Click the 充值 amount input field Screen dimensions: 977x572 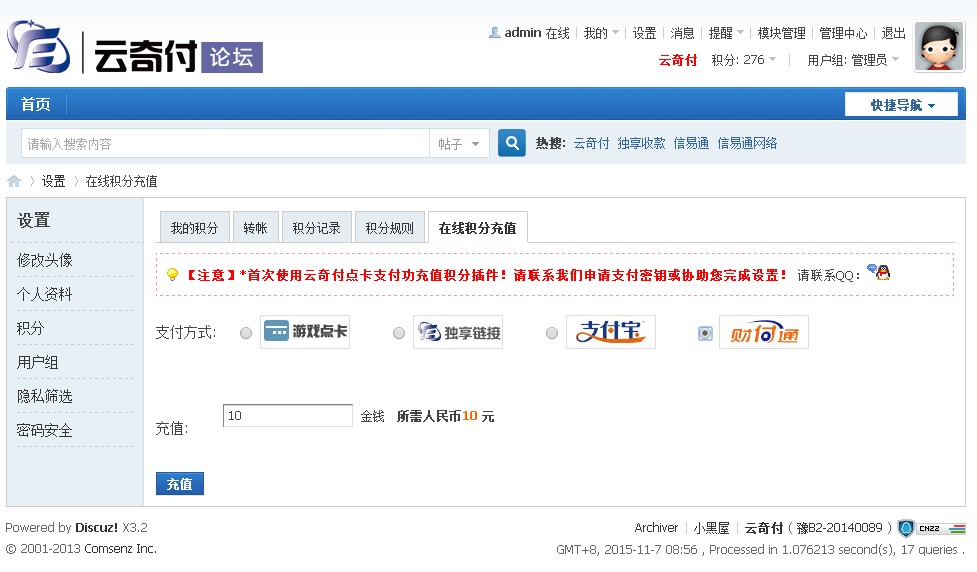(x=288, y=416)
